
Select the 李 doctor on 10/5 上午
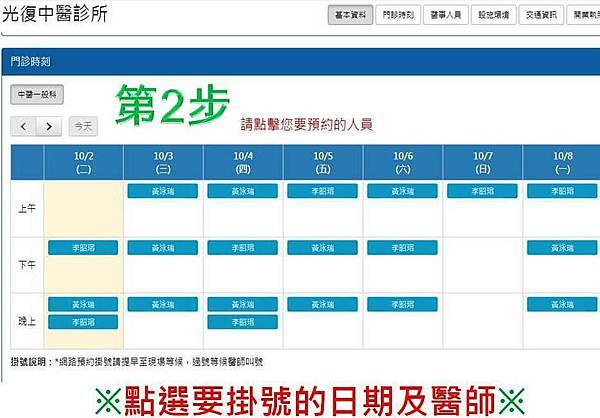pyautogui.click(x=323, y=191)
